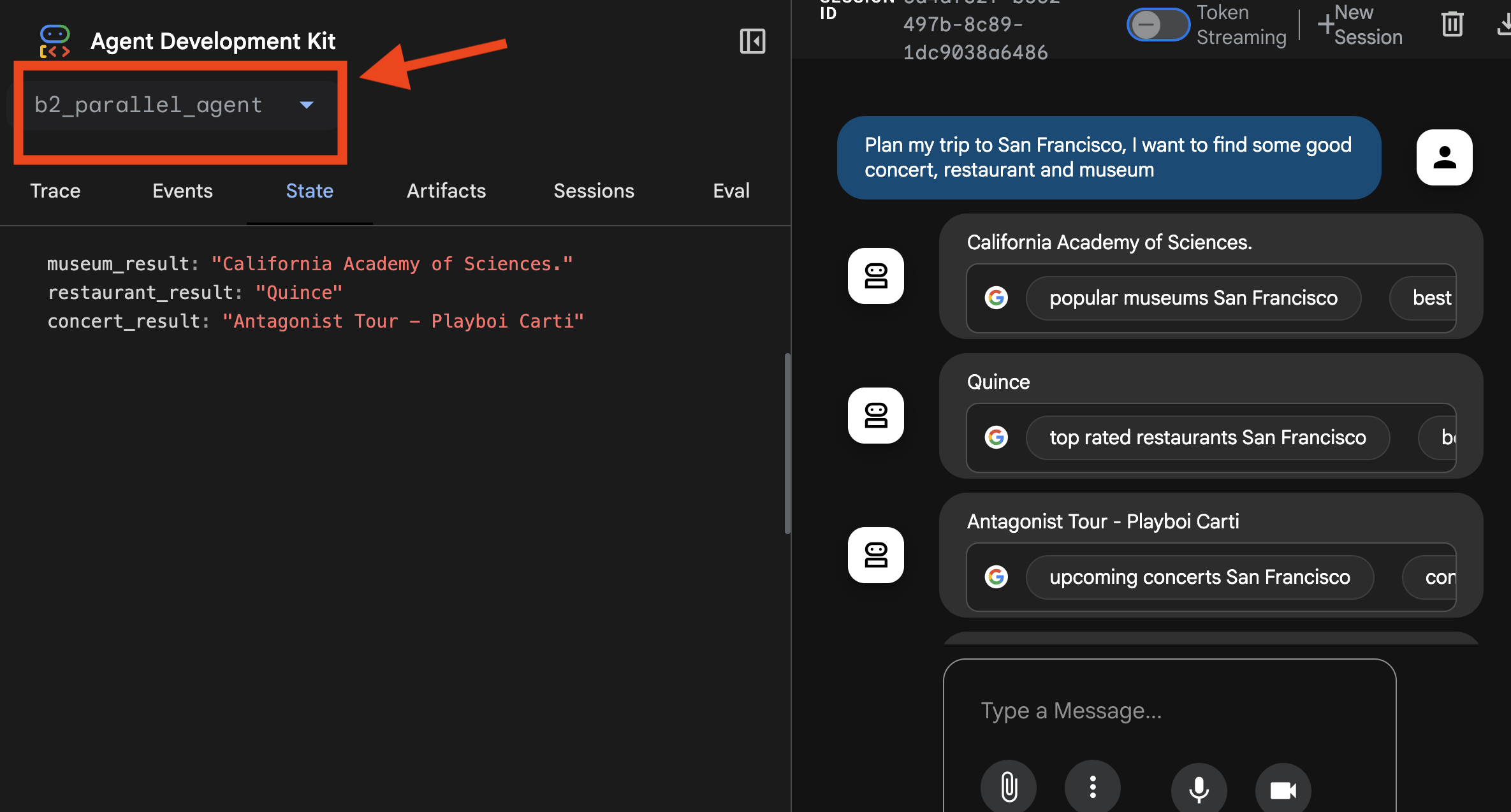Start a New Session
Viewport: 1511px width, 812px height.
1361,25
